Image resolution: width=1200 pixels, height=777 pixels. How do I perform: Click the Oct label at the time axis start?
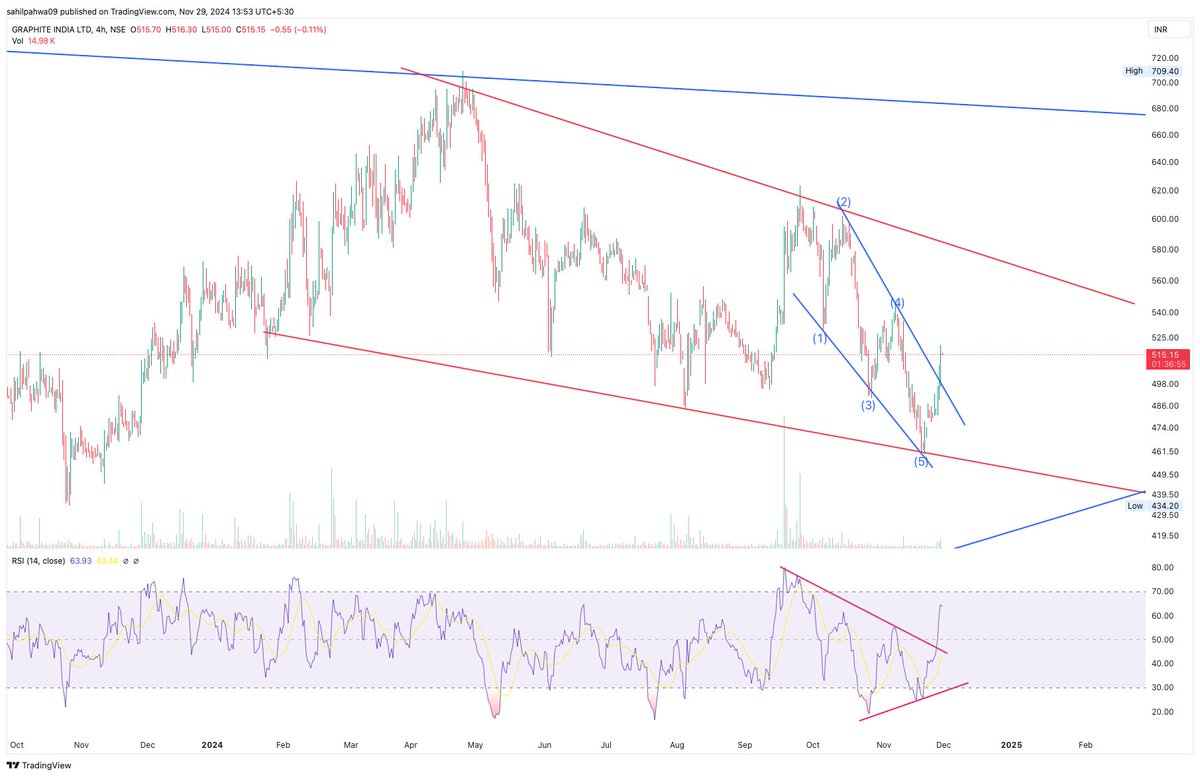16,744
